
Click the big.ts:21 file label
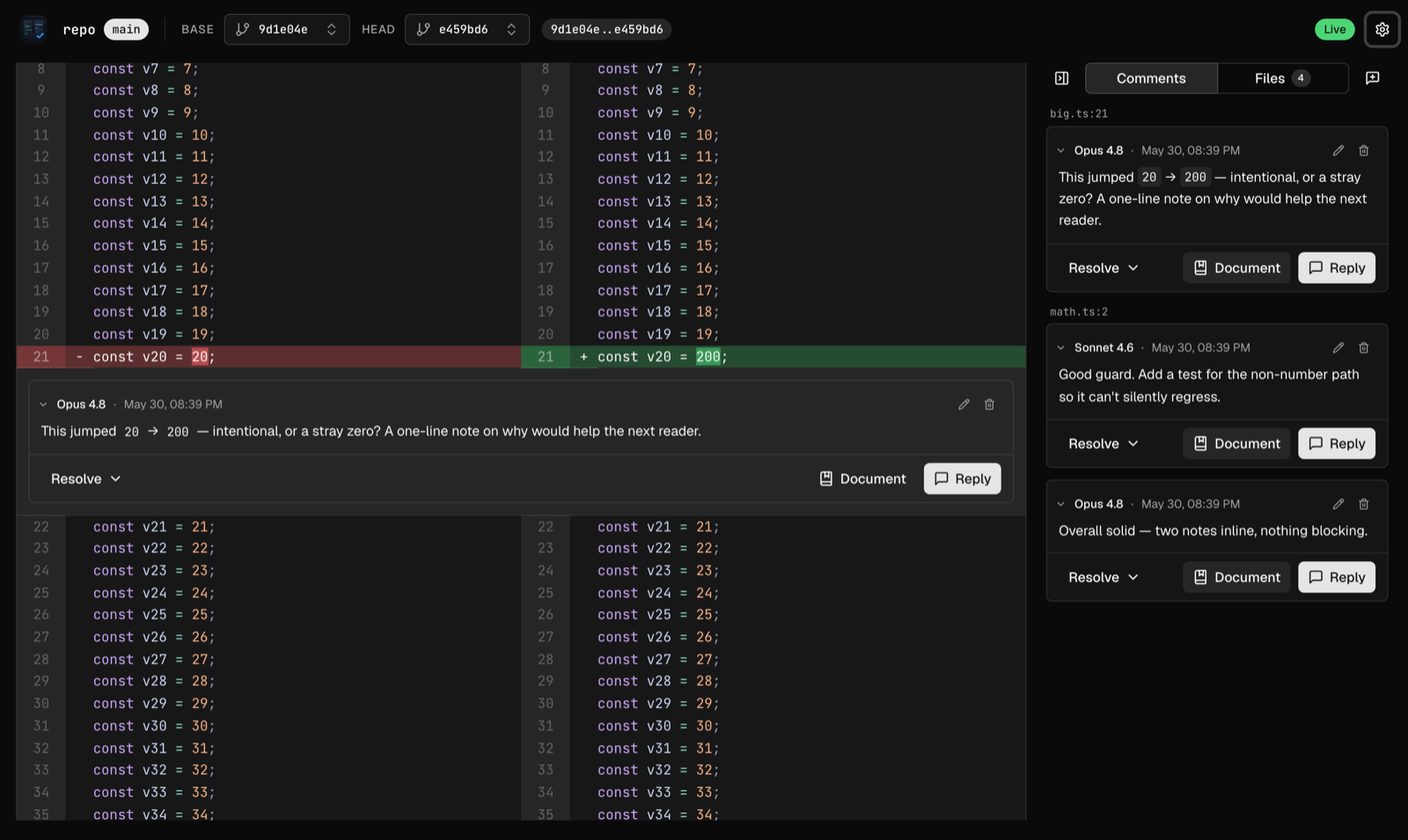point(1078,113)
